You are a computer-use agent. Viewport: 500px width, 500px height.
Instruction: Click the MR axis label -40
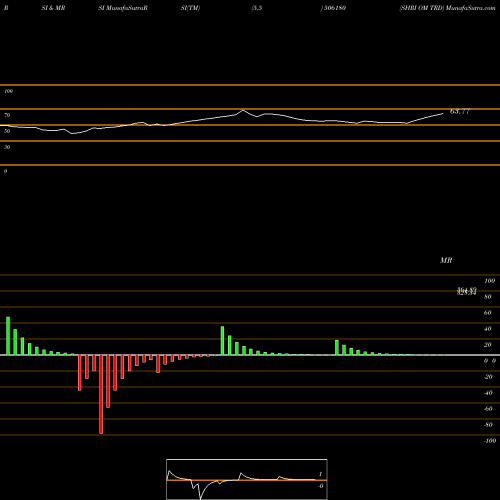click(x=488, y=393)
